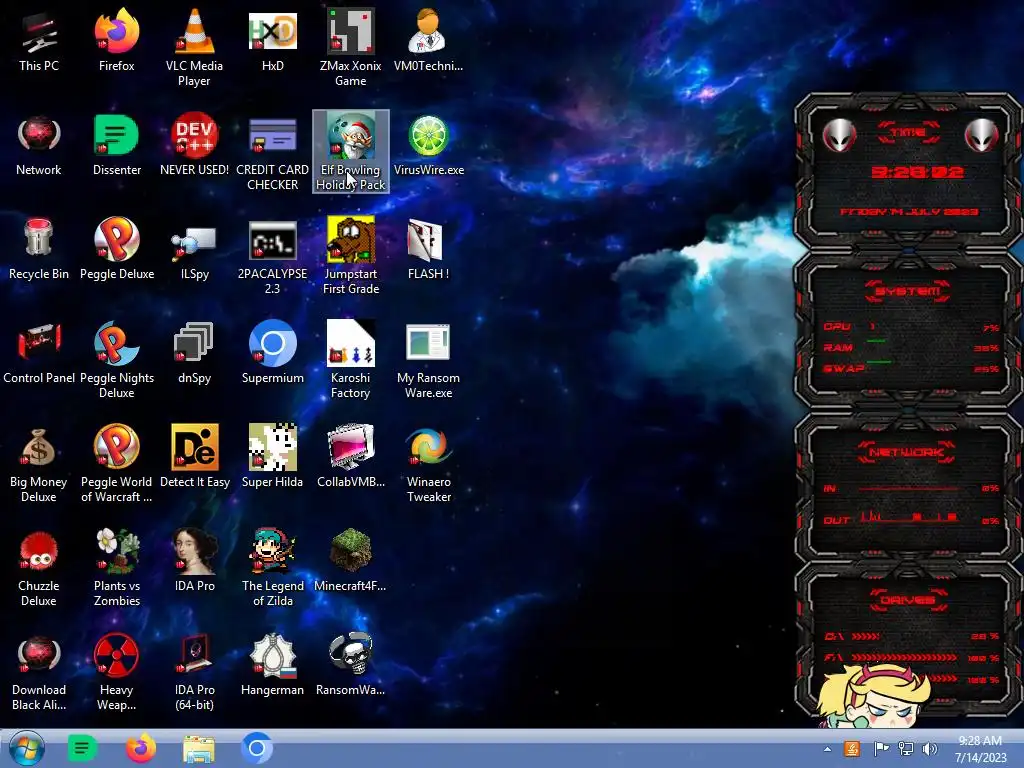This screenshot has height=768, width=1024.
Task: Click the left alien head on the TIME widget
Action: 839,136
